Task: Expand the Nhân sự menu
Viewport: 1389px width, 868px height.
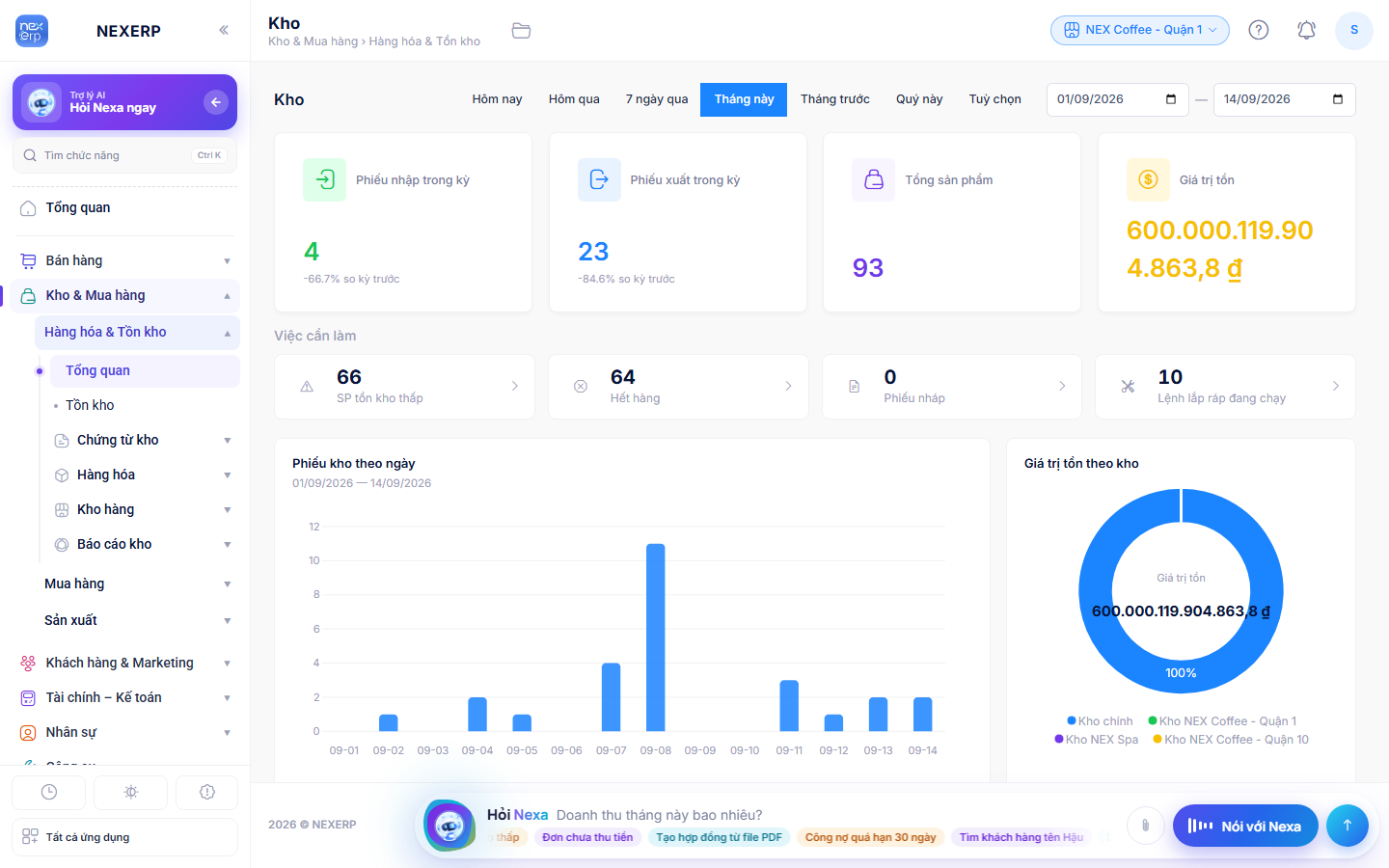Action: pos(228,733)
